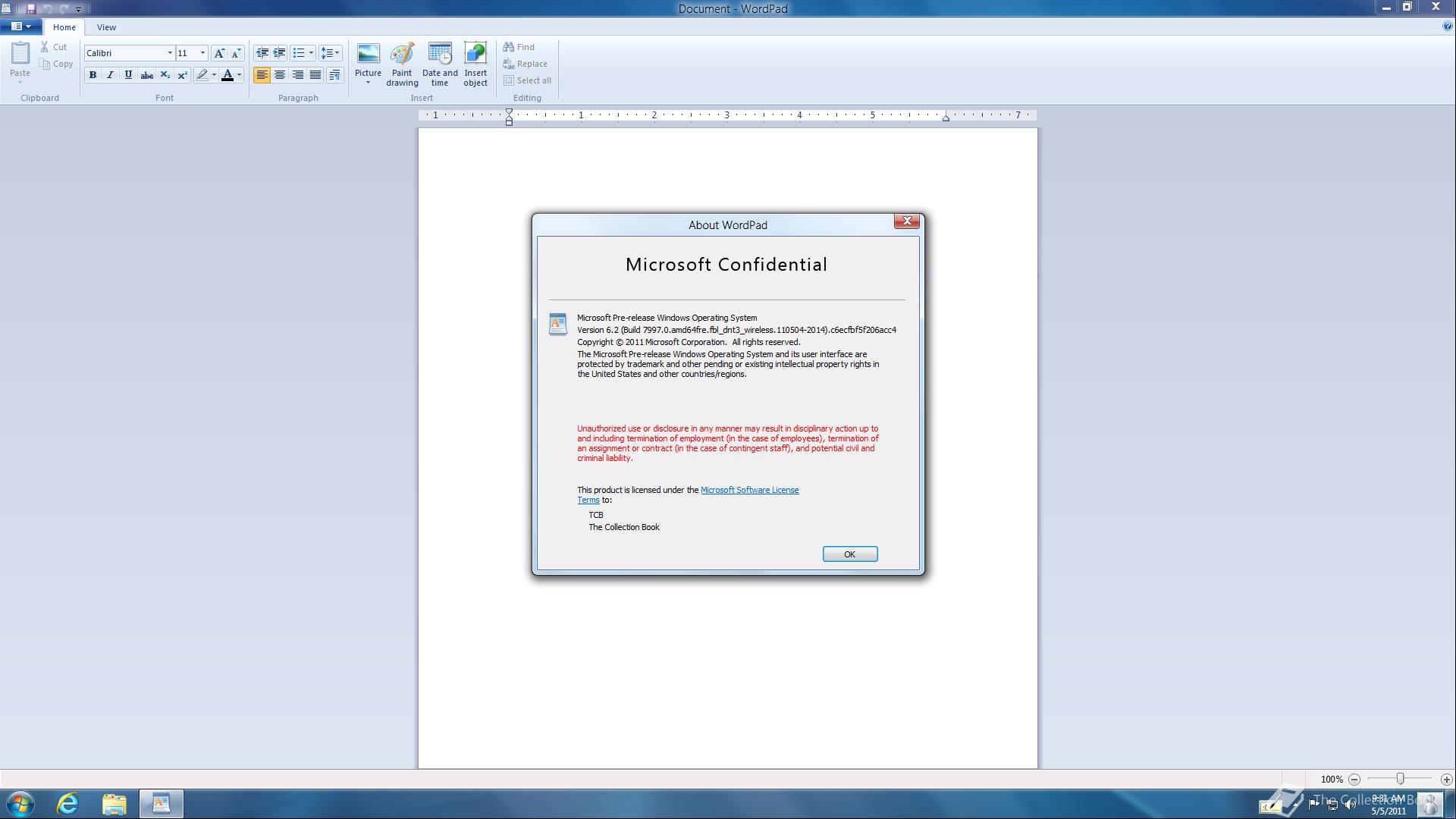
Task: Toggle Underline formatting
Action: (128, 75)
